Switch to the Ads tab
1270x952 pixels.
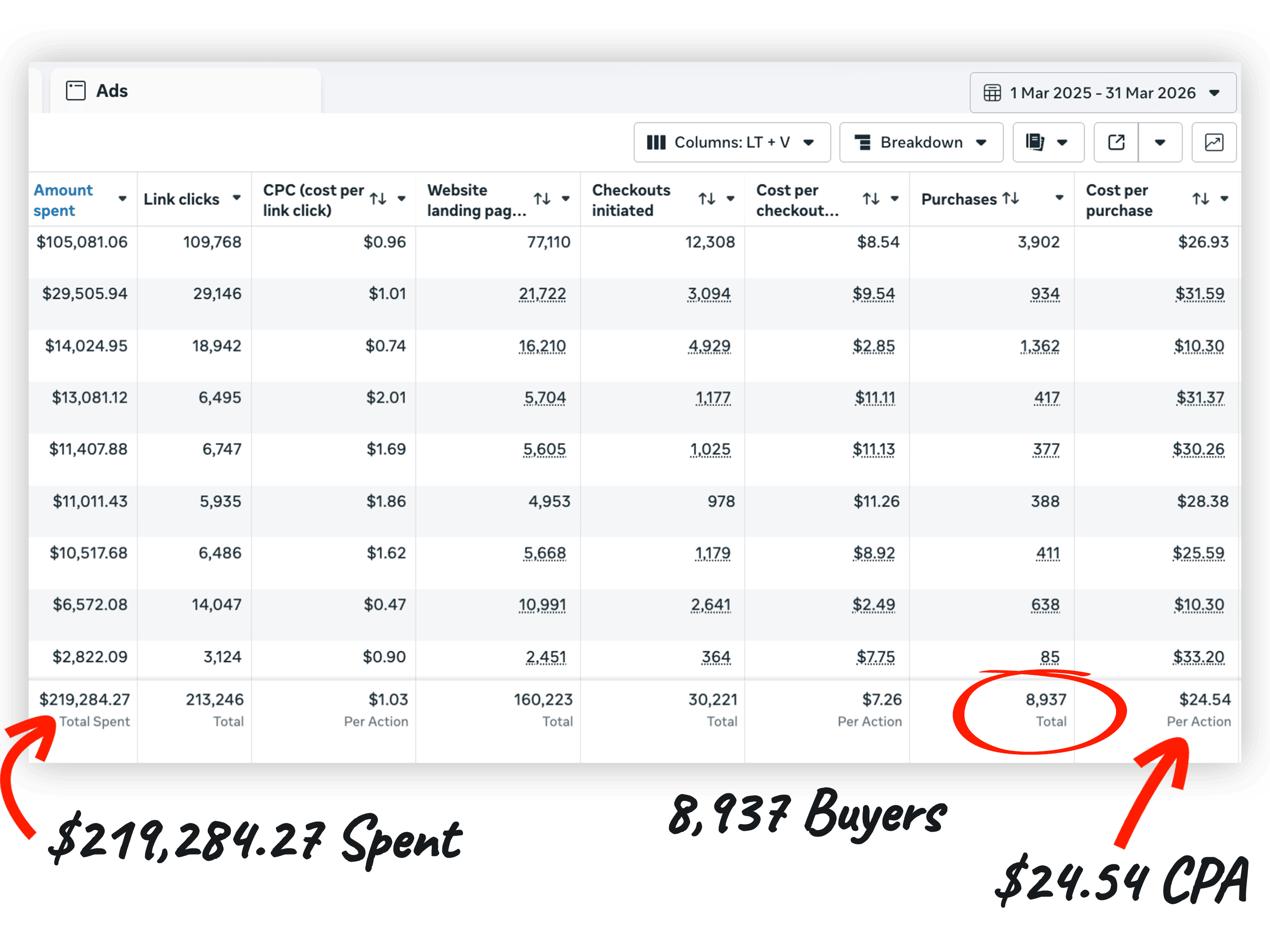(x=112, y=91)
